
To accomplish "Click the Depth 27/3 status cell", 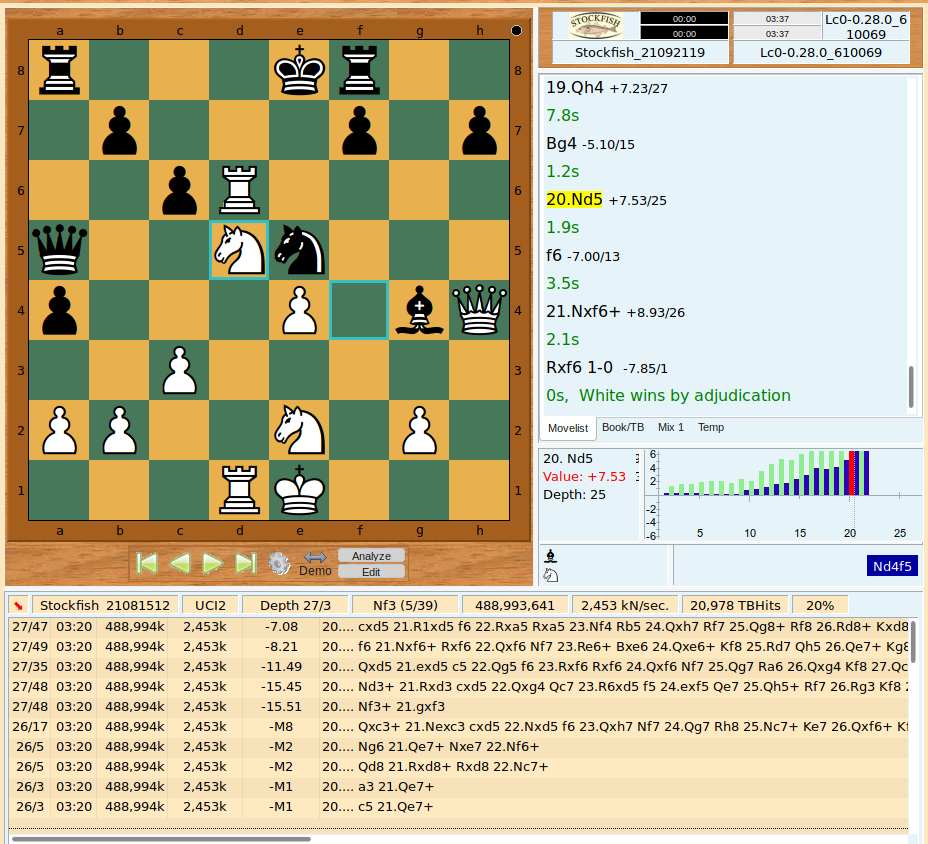I will (x=295, y=605).
